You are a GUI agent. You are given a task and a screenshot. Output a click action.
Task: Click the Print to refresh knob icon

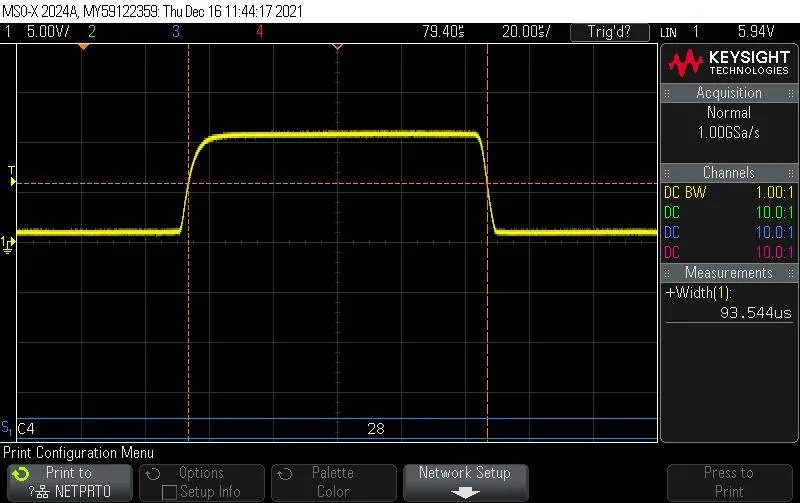click(21, 474)
